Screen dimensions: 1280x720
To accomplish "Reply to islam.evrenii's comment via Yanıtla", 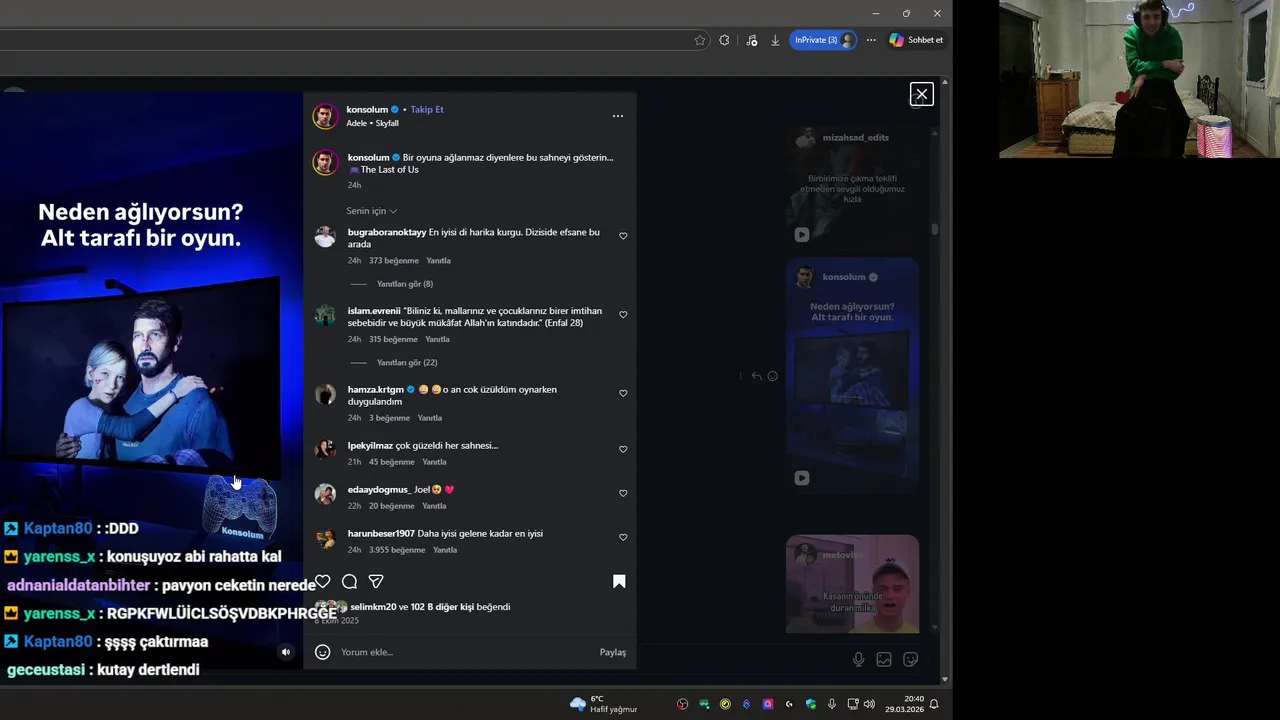I will pyautogui.click(x=437, y=340).
